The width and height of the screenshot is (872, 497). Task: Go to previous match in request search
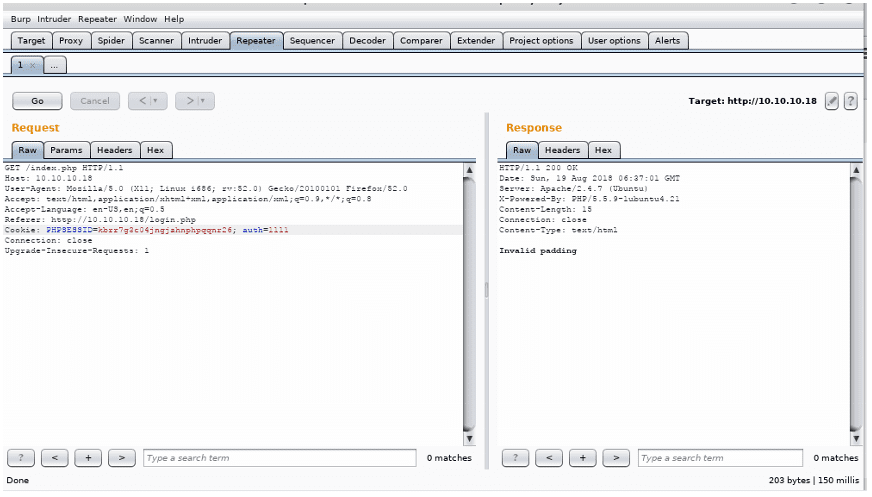click(54, 458)
